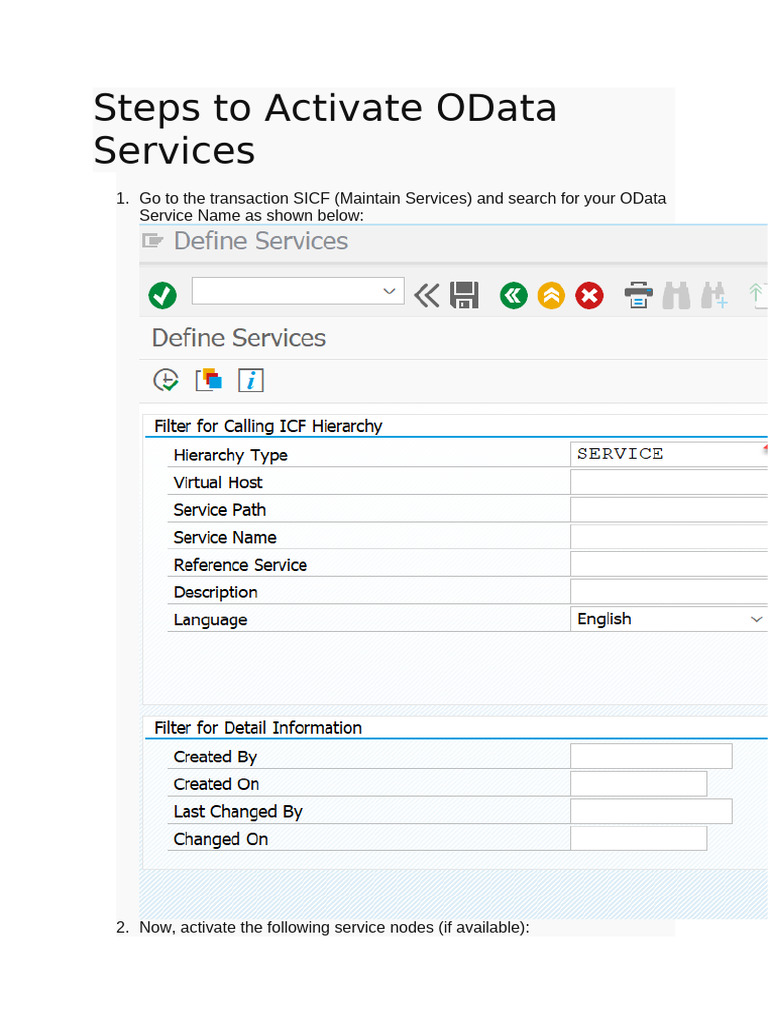Click the Changed On input field
The image size is (768, 1024).
[638, 838]
